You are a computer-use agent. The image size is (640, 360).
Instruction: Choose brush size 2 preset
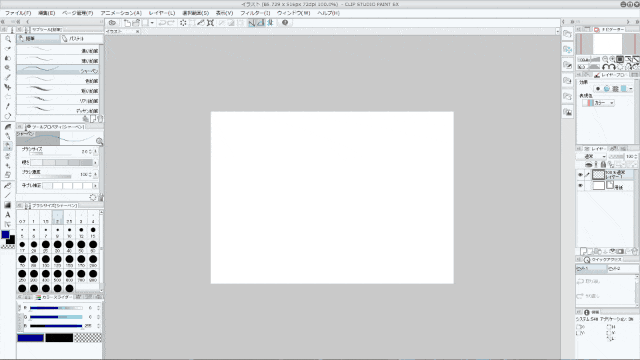58,217
